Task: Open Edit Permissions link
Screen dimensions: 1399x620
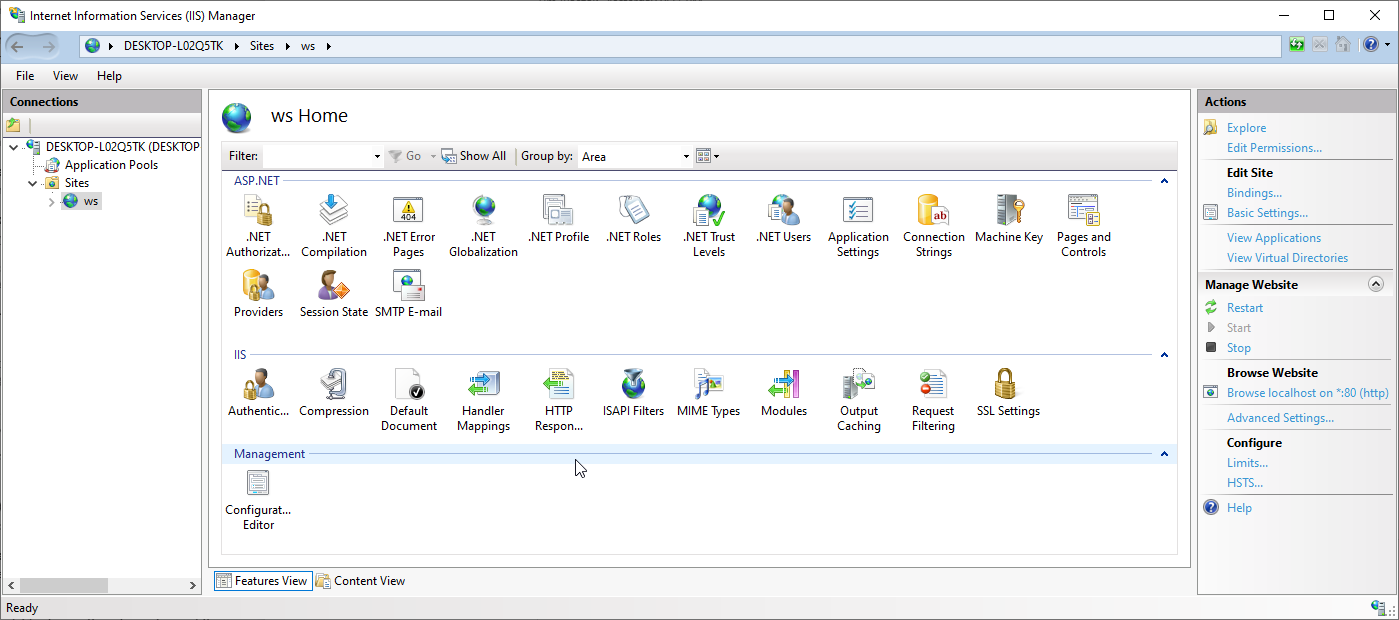Action: pos(1274,148)
